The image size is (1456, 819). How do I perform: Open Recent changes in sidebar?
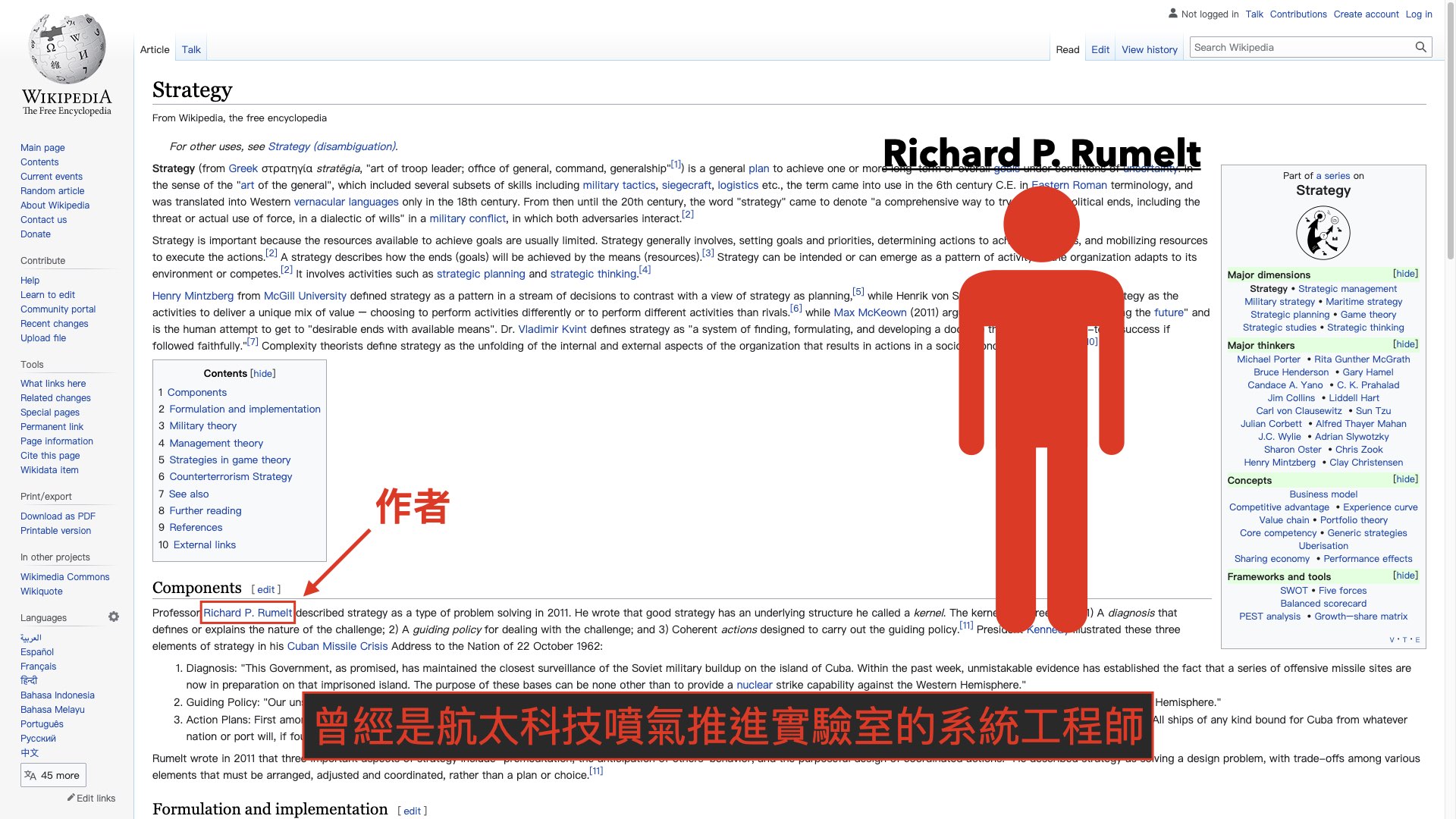click(x=55, y=324)
